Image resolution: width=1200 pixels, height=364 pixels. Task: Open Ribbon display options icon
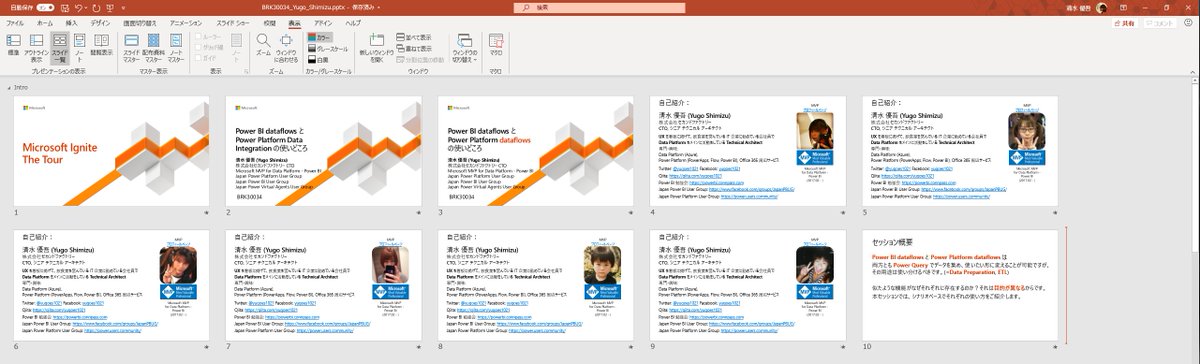[1123, 8]
